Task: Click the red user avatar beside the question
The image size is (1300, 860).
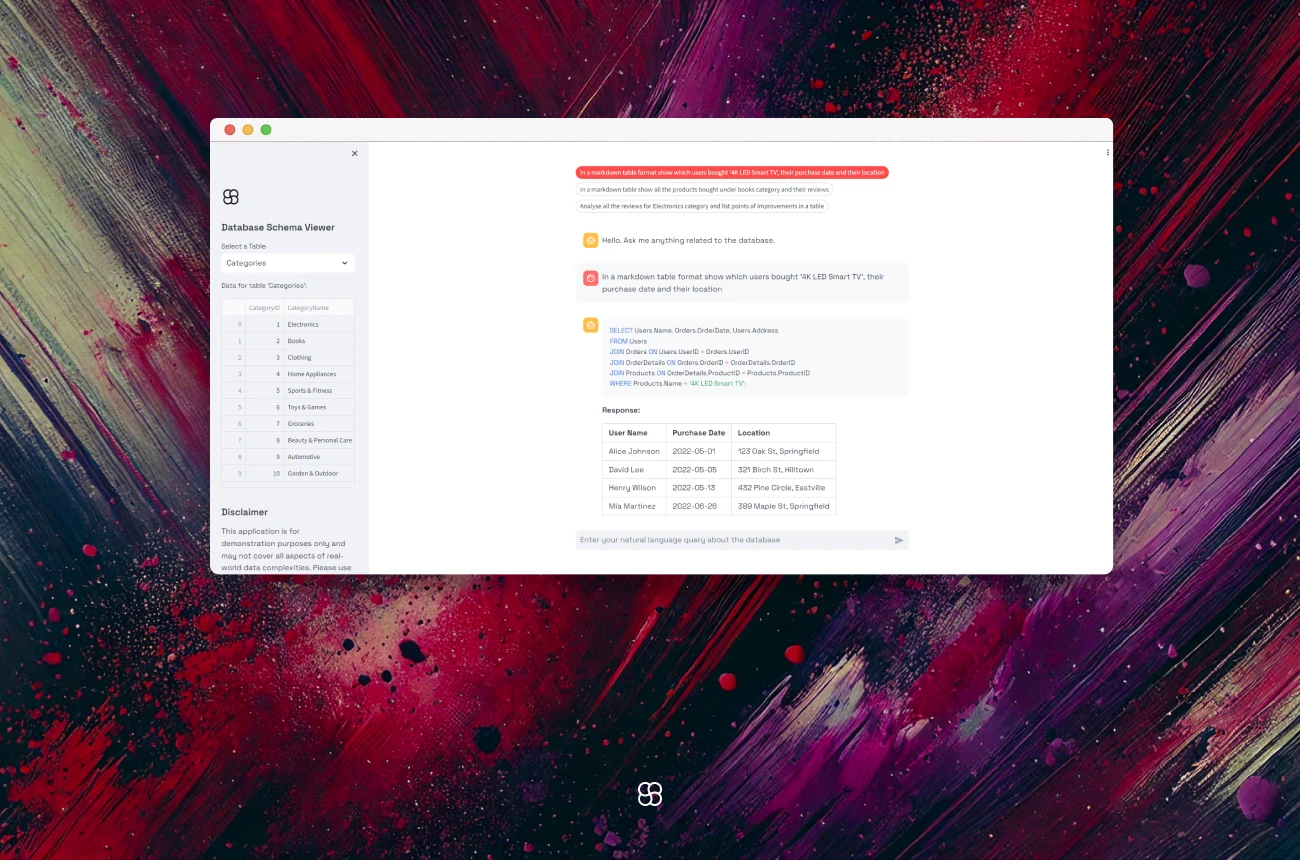Action: point(591,278)
